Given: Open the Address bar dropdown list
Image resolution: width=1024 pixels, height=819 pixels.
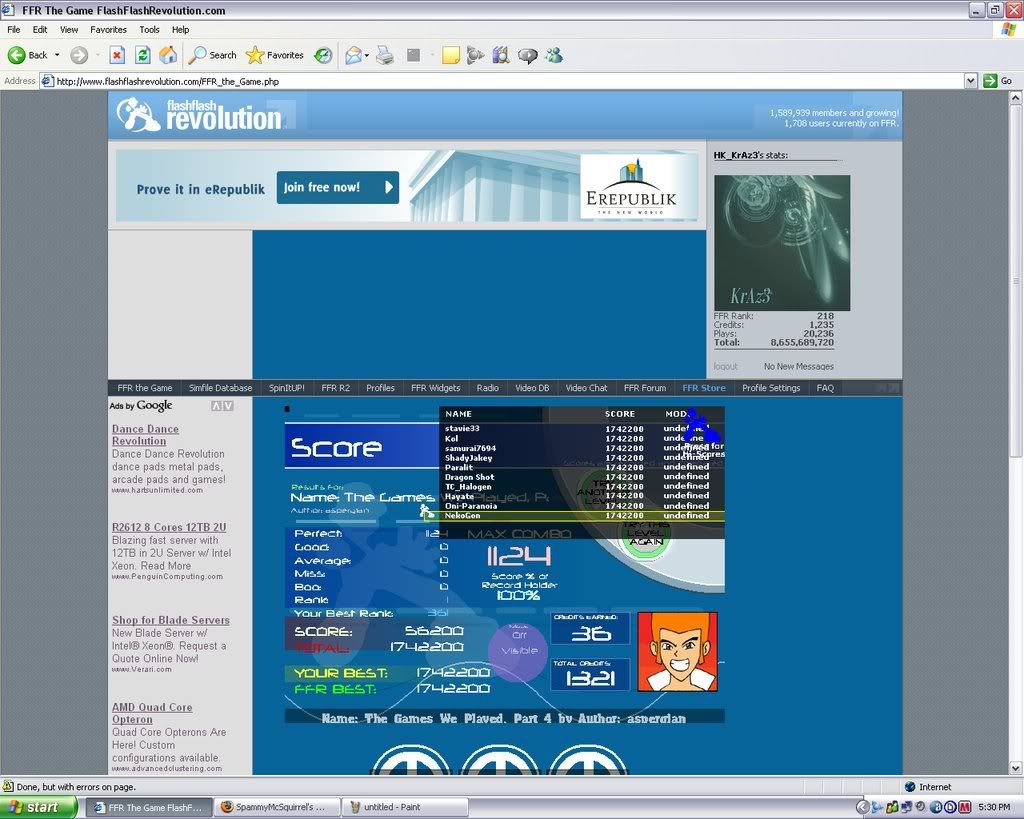Looking at the screenshot, I should 970,81.
